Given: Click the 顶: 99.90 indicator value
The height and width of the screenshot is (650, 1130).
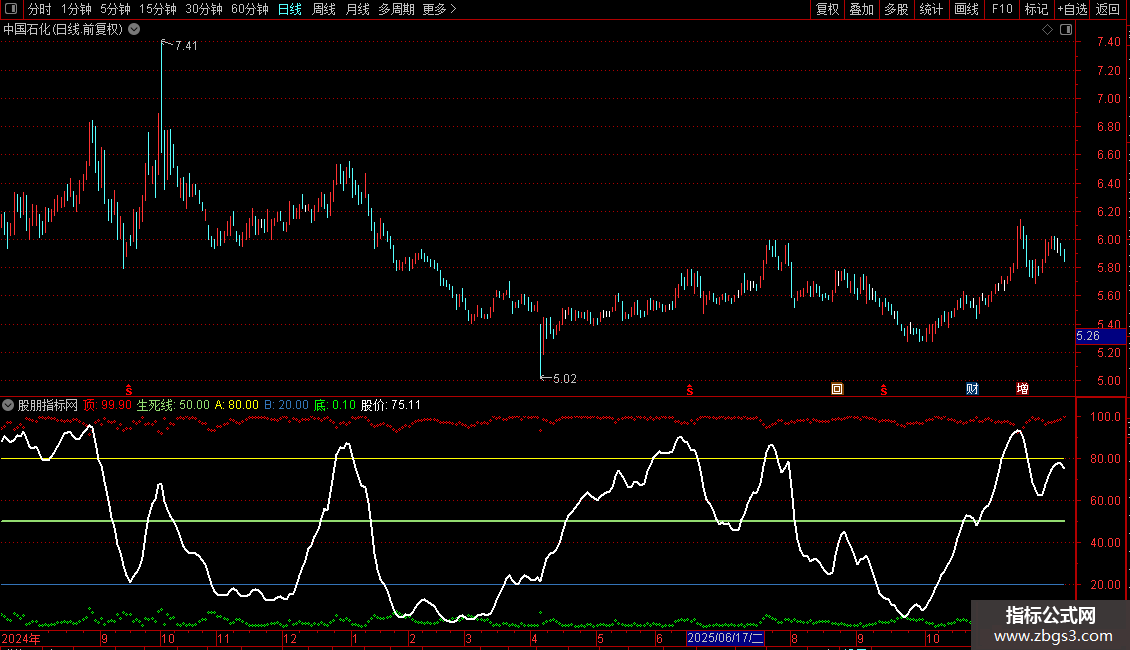Looking at the screenshot, I should click(x=107, y=405).
